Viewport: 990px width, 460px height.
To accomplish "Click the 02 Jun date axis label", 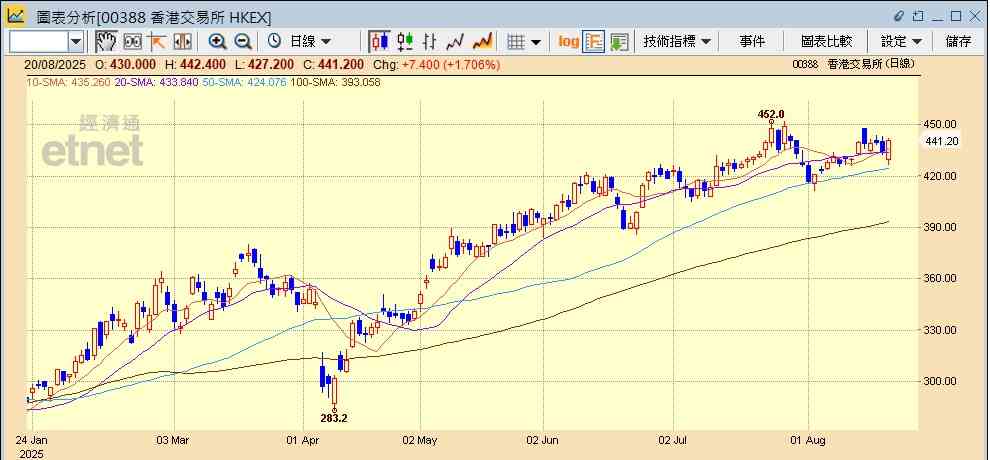I will point(543,439).
